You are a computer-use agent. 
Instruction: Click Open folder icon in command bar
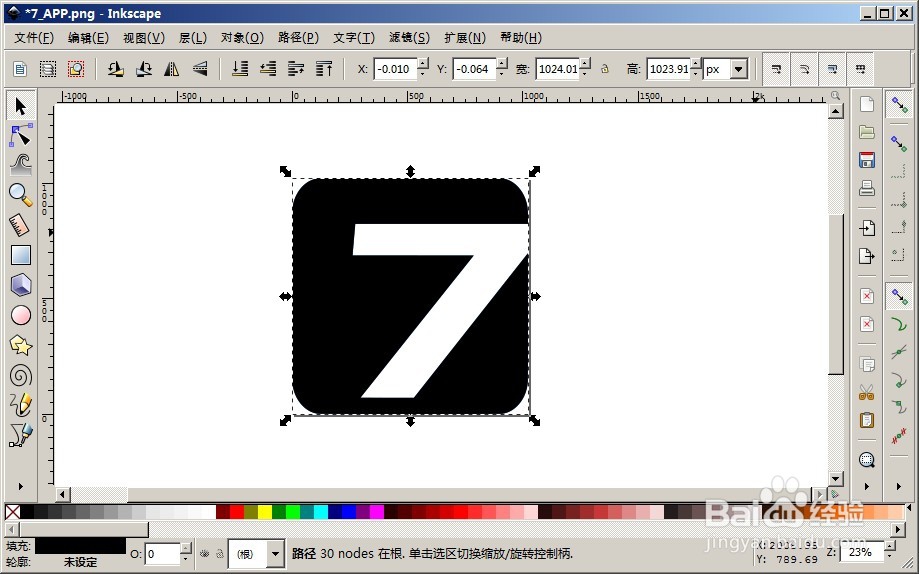[867, 132]
